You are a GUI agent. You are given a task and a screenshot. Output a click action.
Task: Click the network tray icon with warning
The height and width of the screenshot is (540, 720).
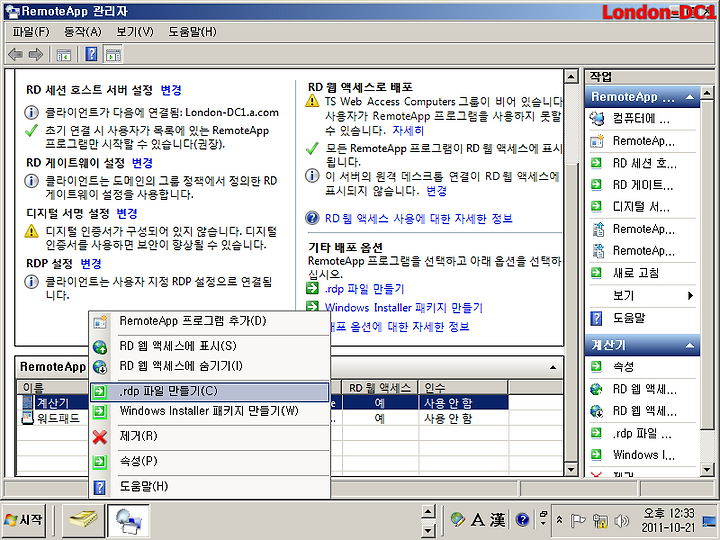[x=600, y=520]
